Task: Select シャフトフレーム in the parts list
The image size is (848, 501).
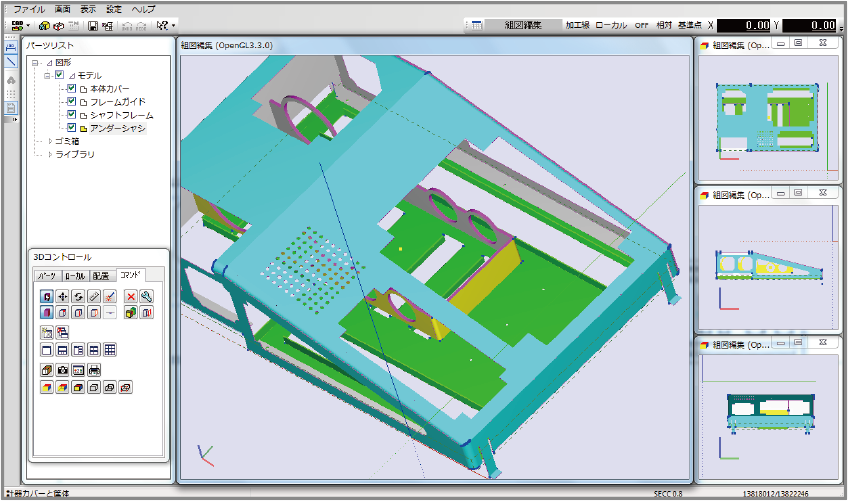Action: (122, 115)
